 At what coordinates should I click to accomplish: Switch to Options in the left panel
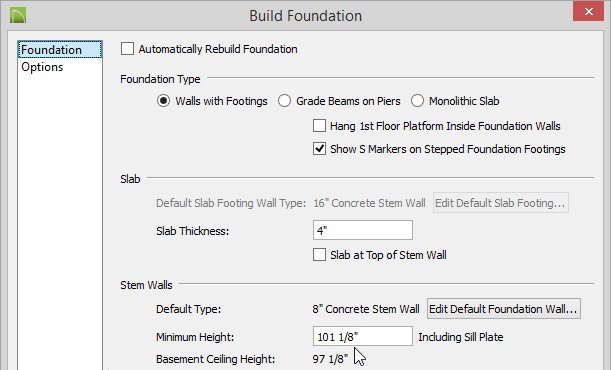[42, 67]
